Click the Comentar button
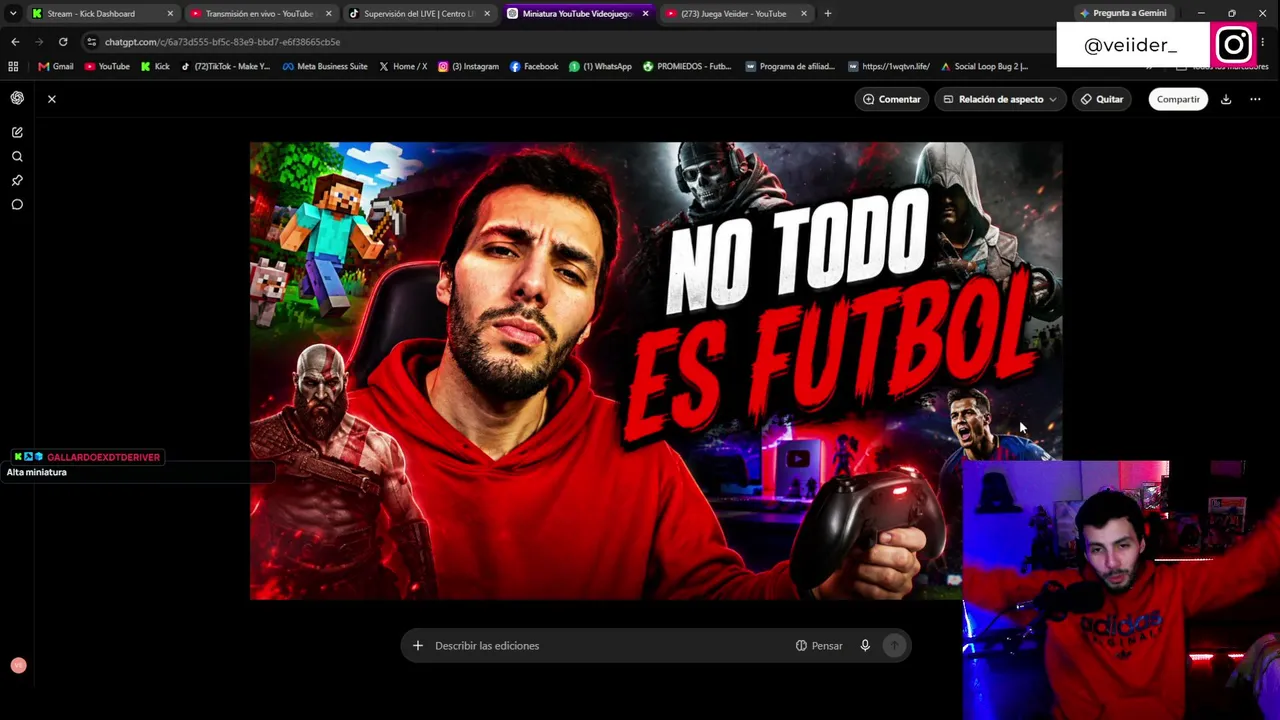This screenshot has width=1280, height=720. coord(891,99)
